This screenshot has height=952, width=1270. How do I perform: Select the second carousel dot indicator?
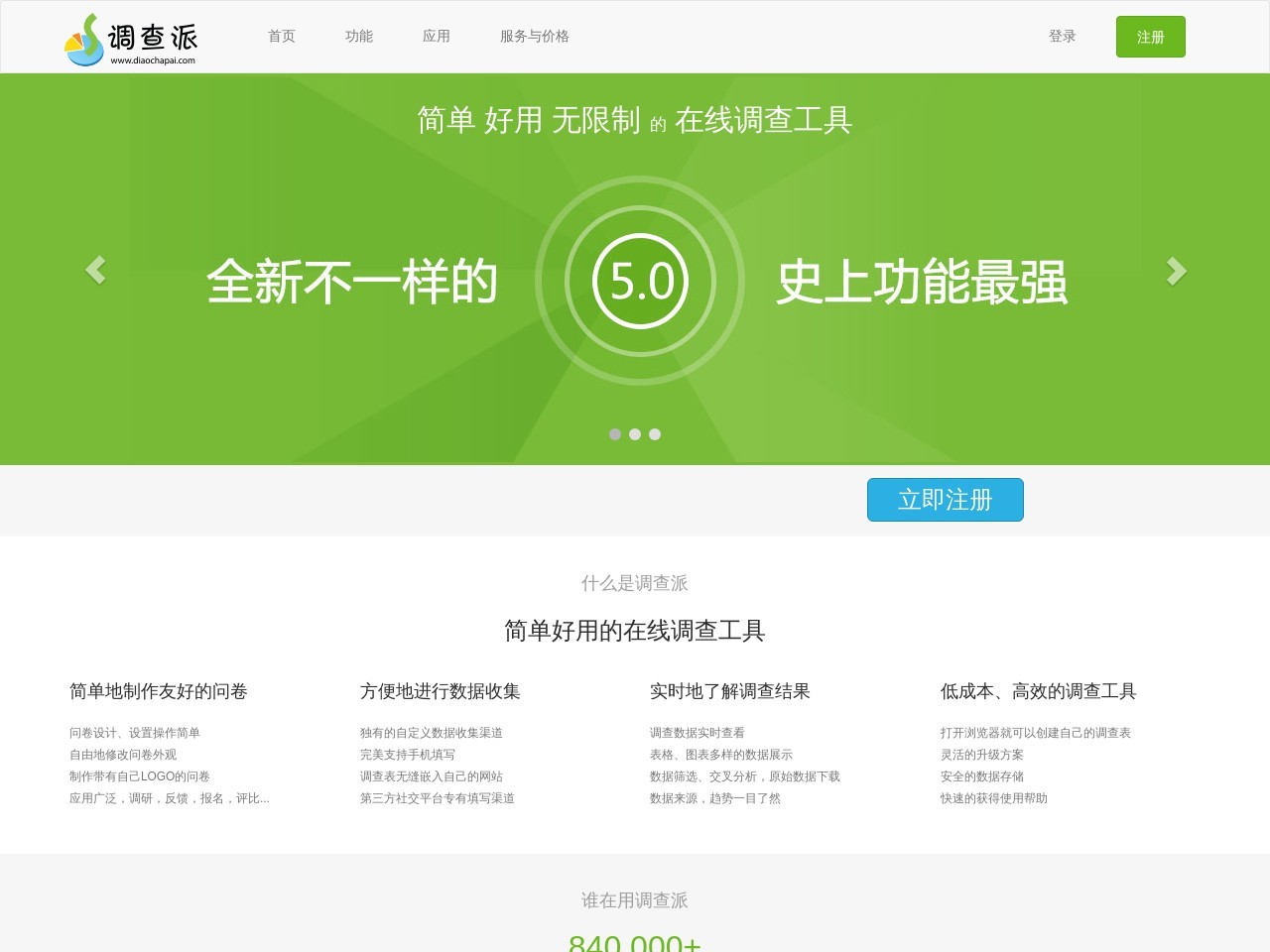pyautogui.click(x=635, y=434)
